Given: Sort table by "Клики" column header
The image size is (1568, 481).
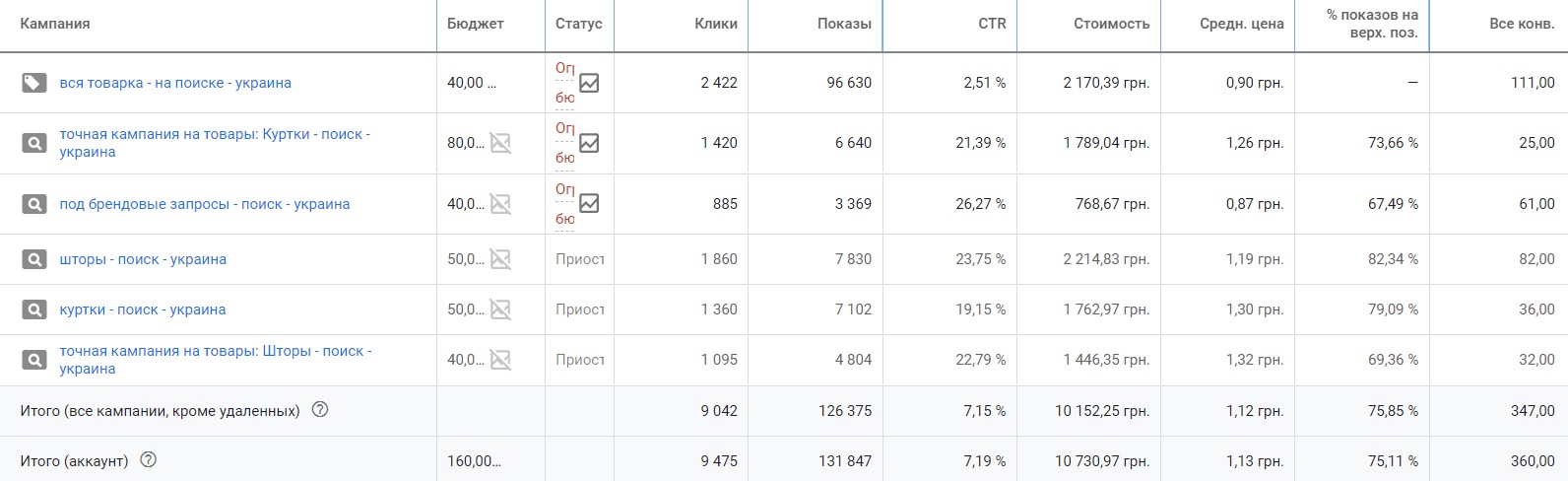Looking at the screenshot, I should pyautogui.click(x=716, y=24).
